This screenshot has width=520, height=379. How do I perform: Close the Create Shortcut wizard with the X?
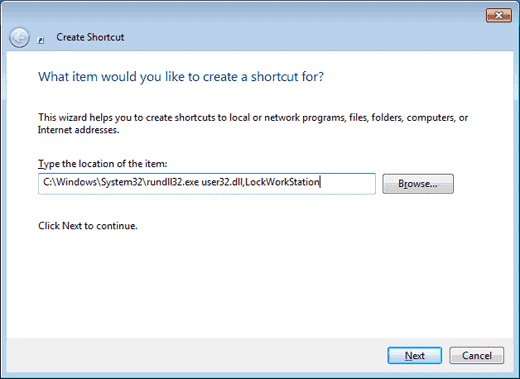[499, 15]
